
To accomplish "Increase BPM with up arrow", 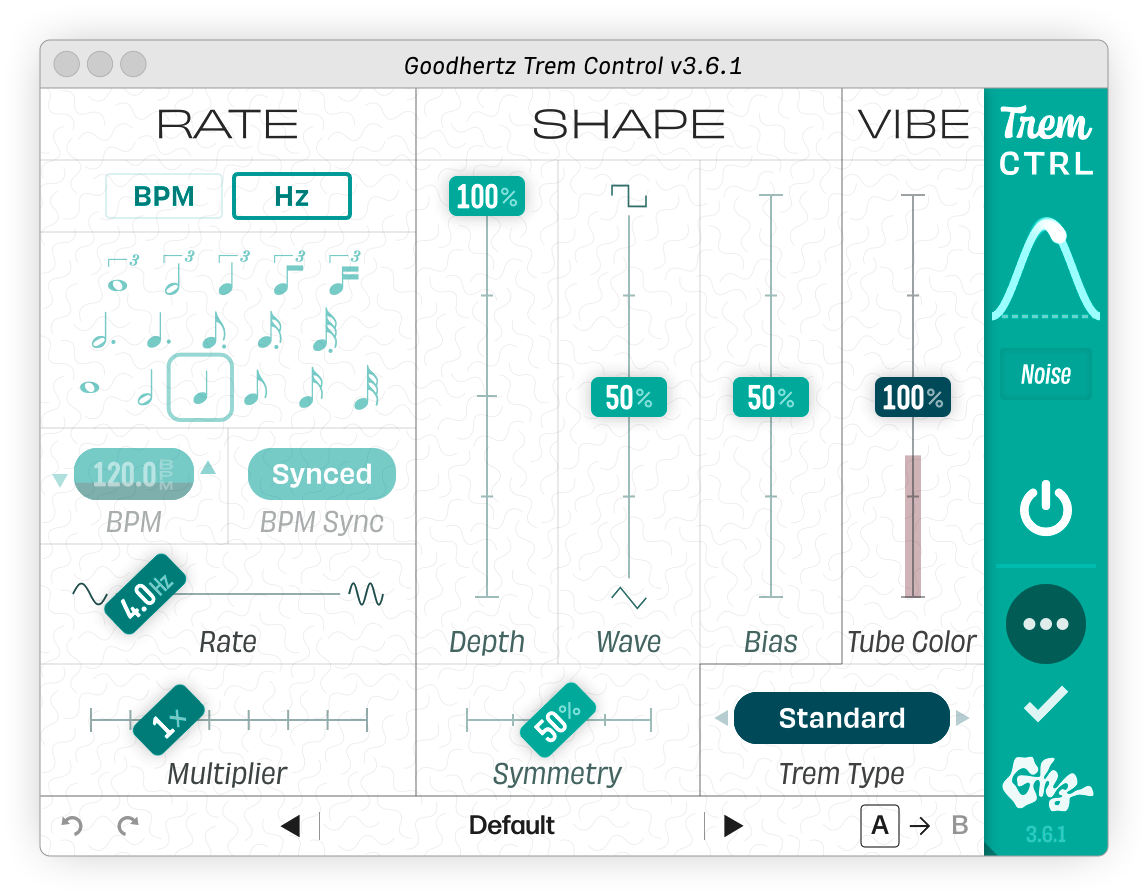I will pyautogui.click(x=209, y=467).
